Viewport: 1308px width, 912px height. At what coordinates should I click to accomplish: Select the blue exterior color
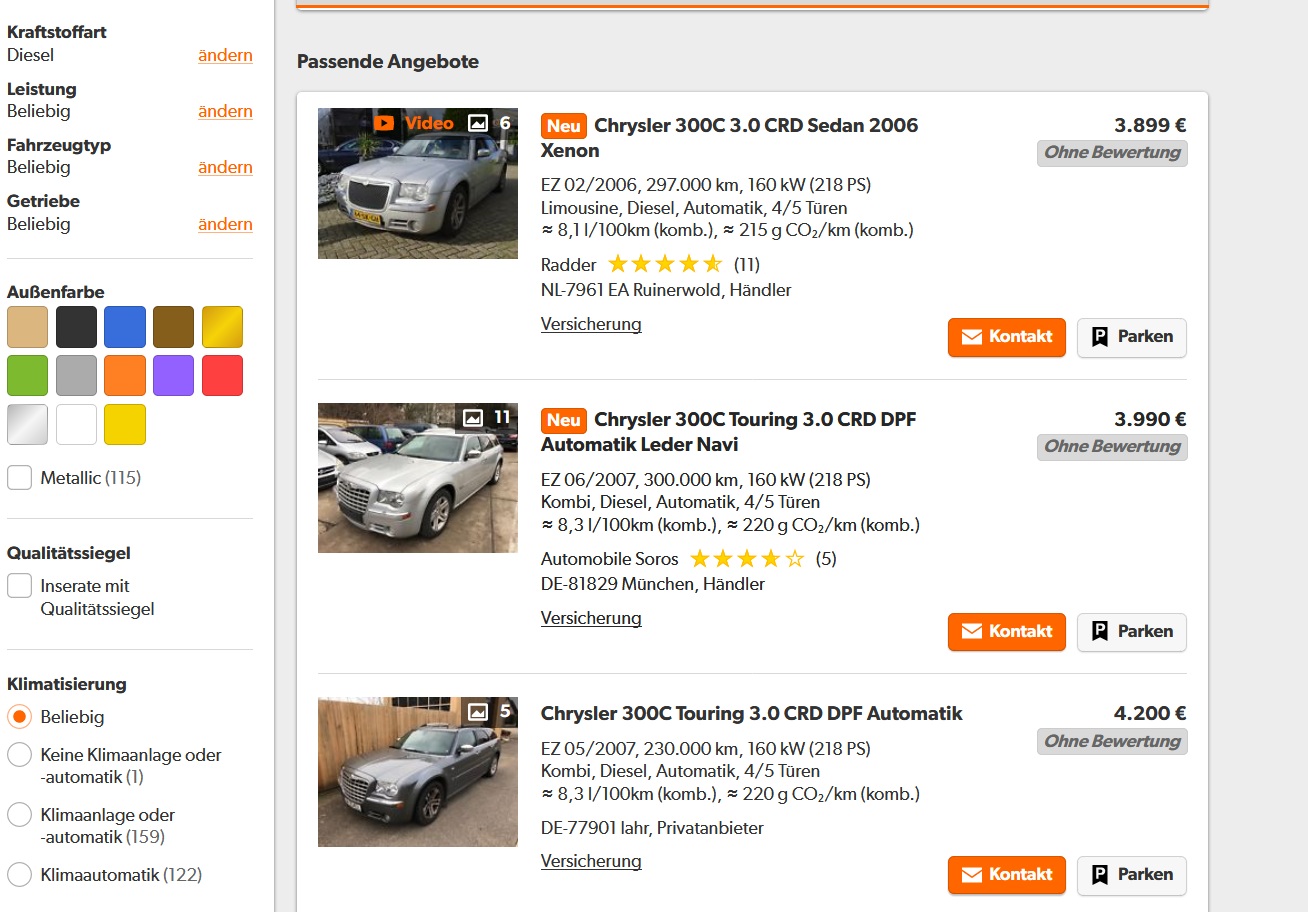point(125,327)
